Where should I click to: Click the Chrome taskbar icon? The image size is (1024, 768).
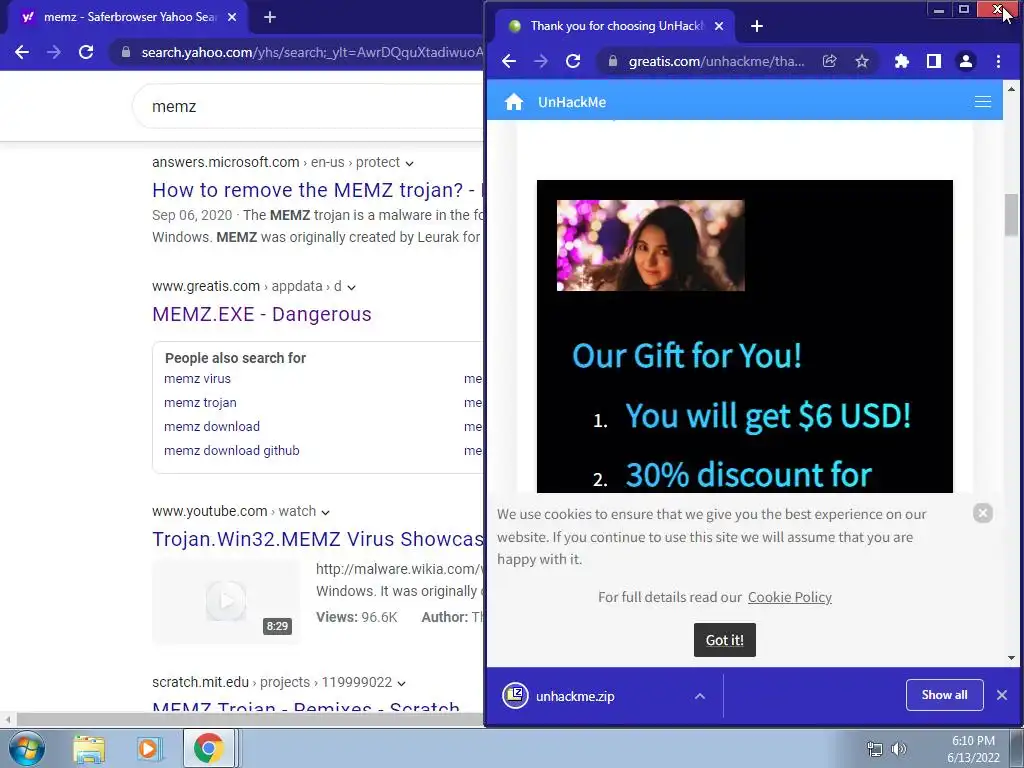tap(208, 748)
